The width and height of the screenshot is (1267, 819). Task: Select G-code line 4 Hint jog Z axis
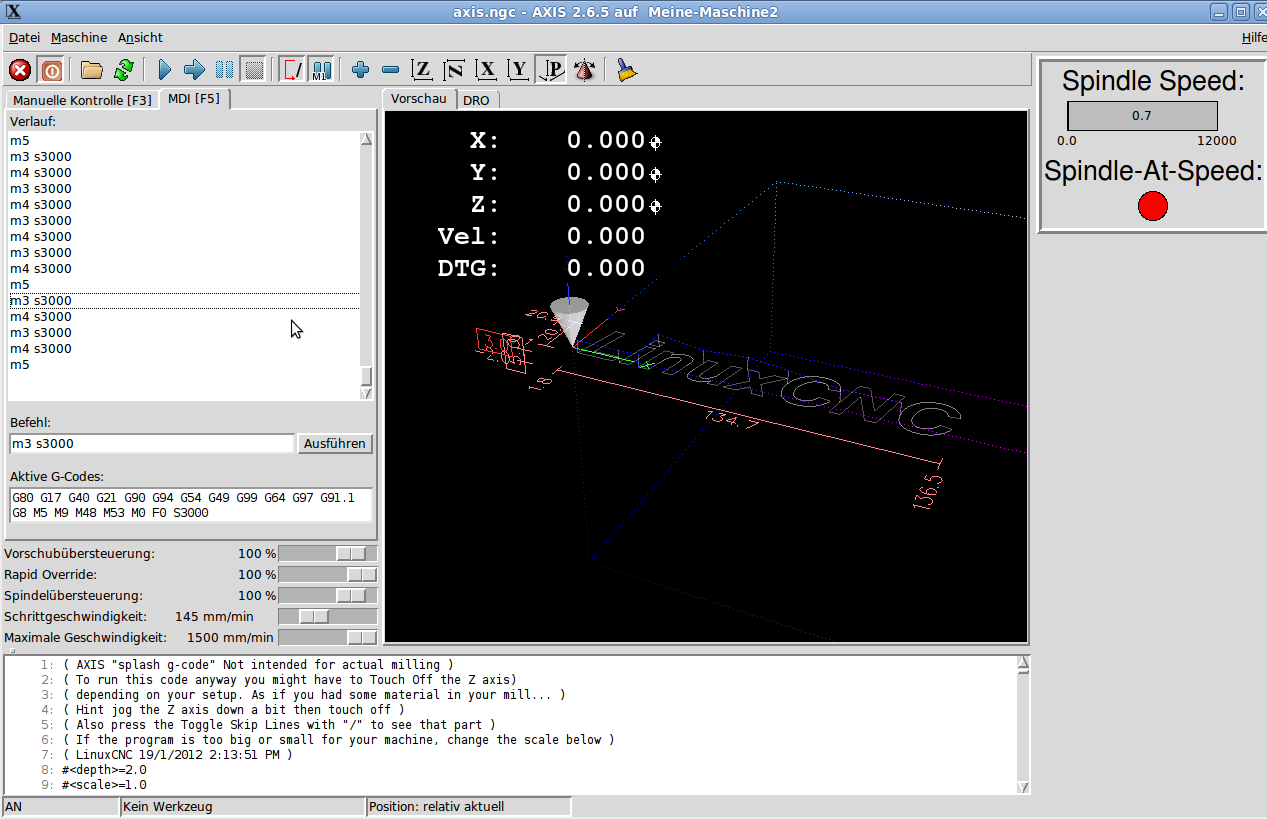pyautogui.click(x=233, y=709)
